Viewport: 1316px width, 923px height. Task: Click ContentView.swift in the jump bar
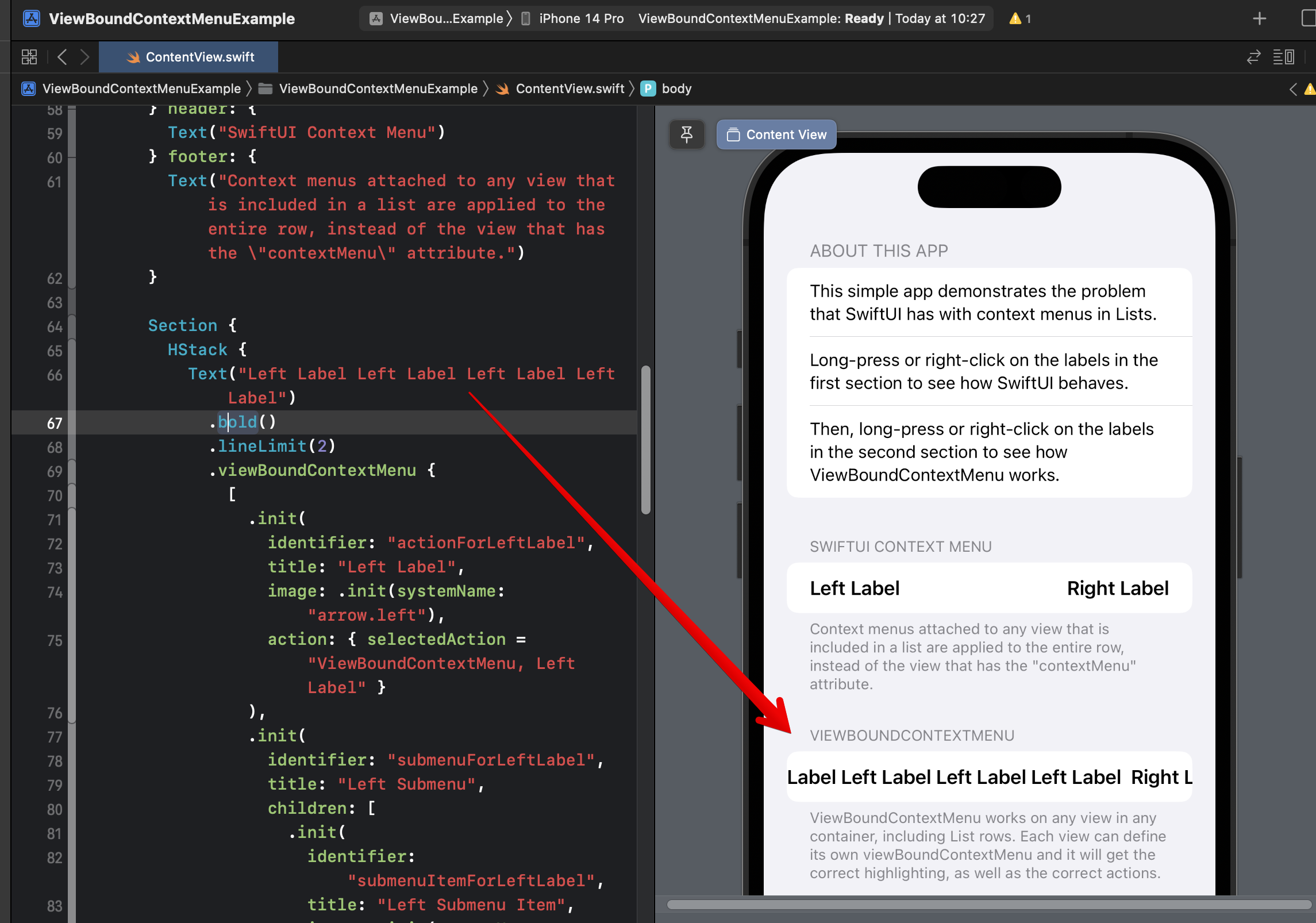560,89
